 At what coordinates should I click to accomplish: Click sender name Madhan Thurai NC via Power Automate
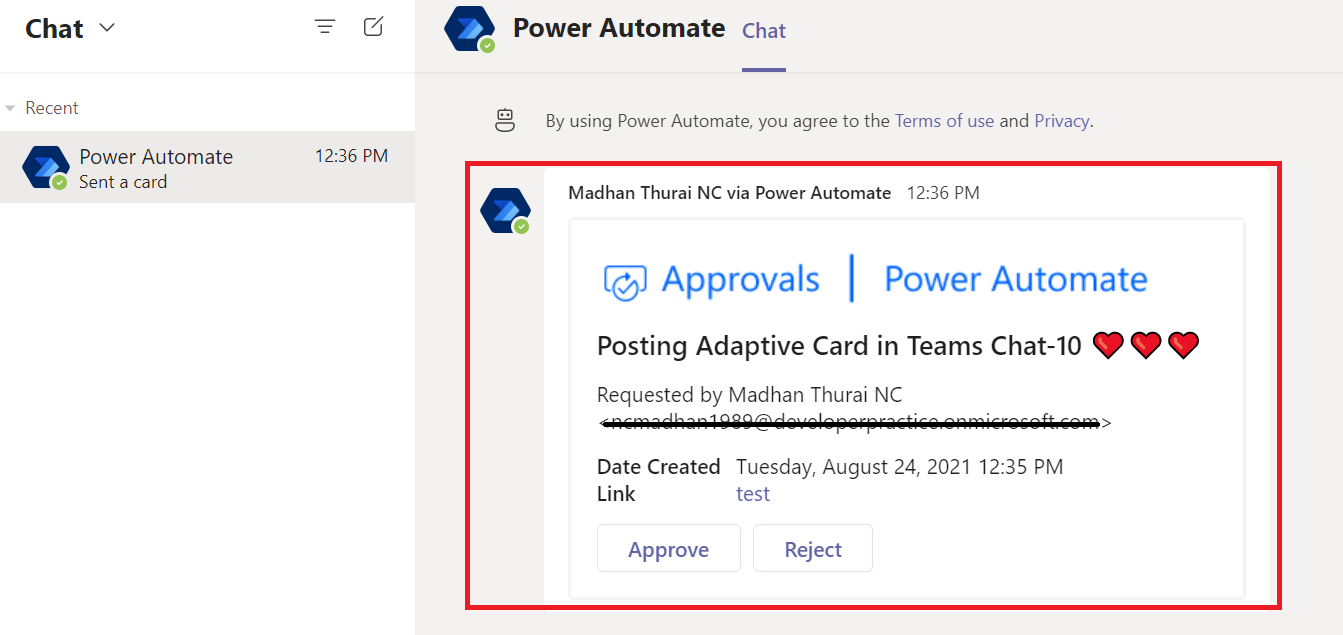(x=730, y=193)
